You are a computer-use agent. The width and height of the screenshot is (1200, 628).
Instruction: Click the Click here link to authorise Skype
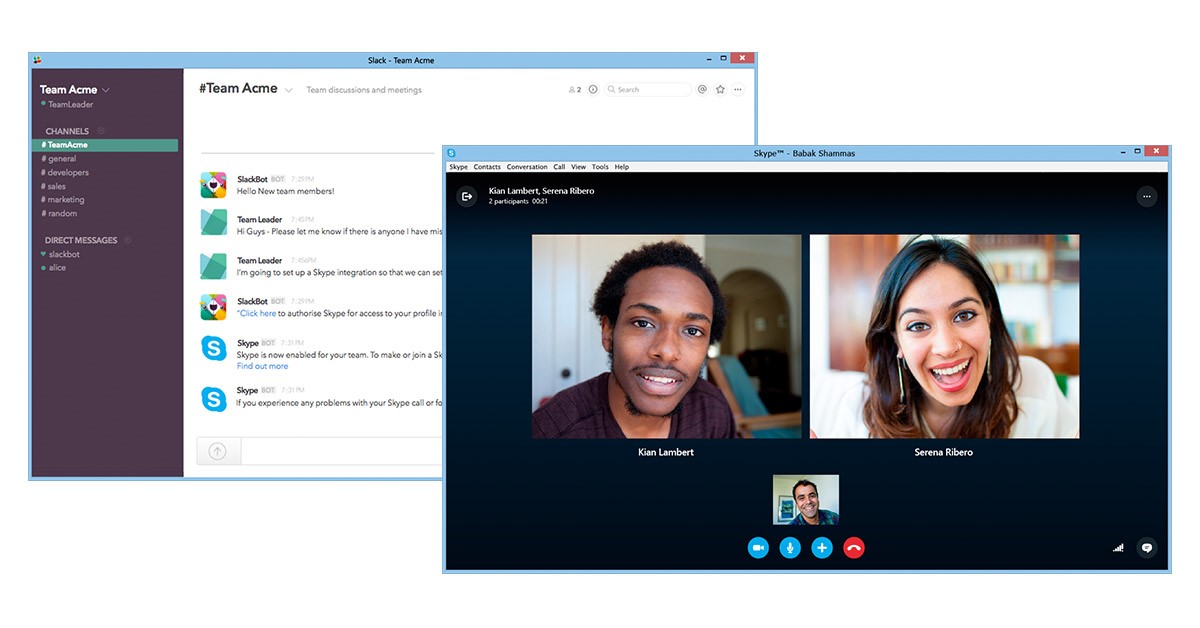257,313
